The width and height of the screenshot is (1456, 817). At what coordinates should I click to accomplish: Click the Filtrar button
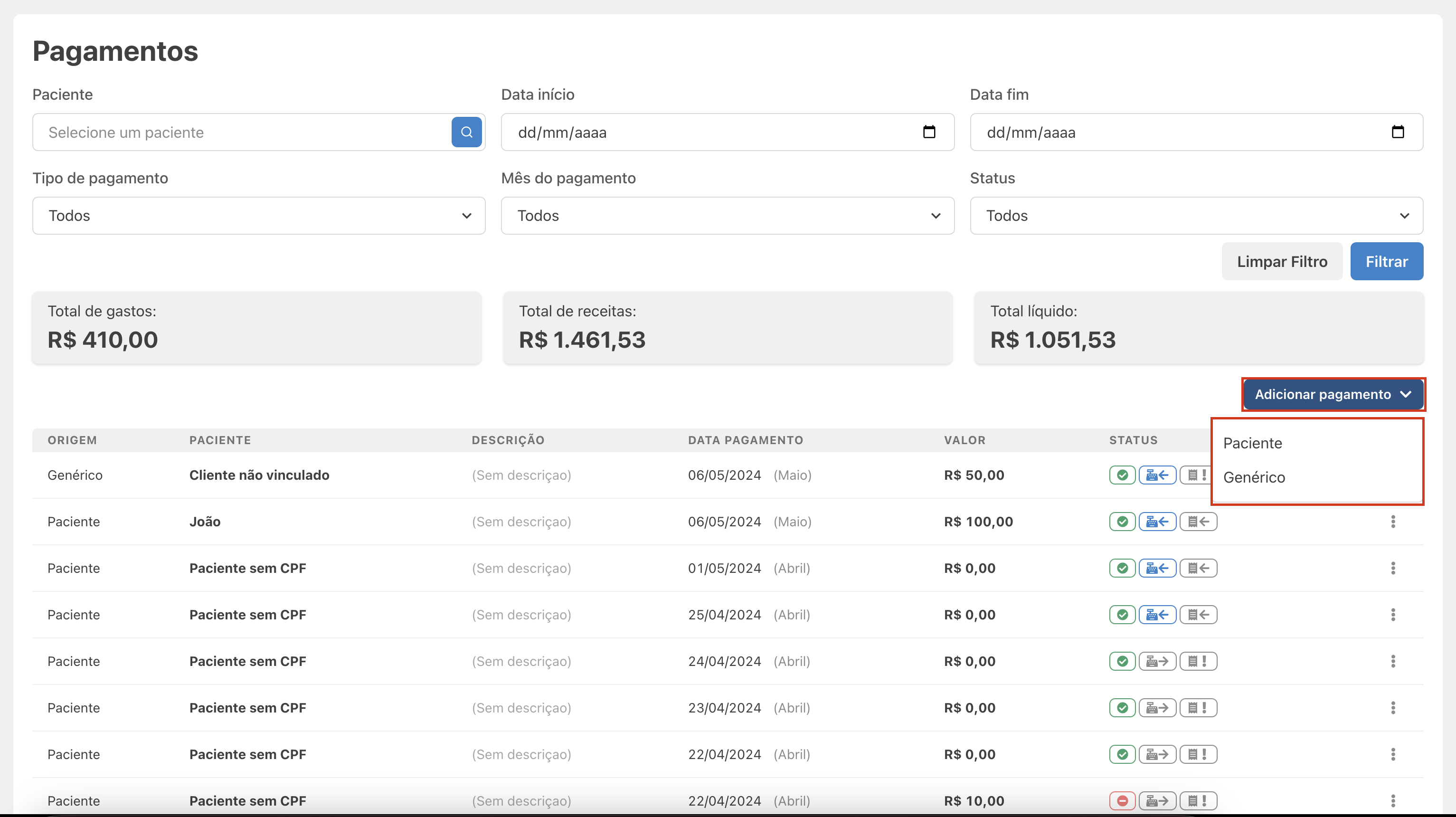1387,261
